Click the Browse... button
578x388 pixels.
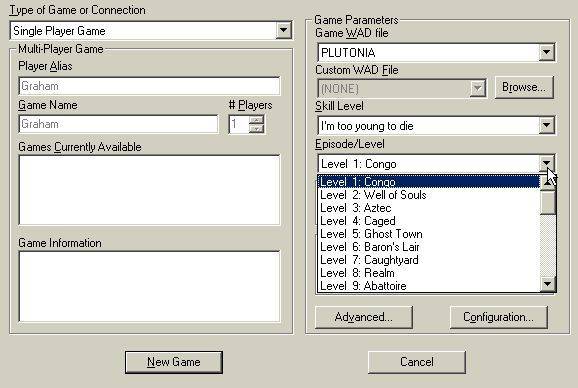pos(524,87)
